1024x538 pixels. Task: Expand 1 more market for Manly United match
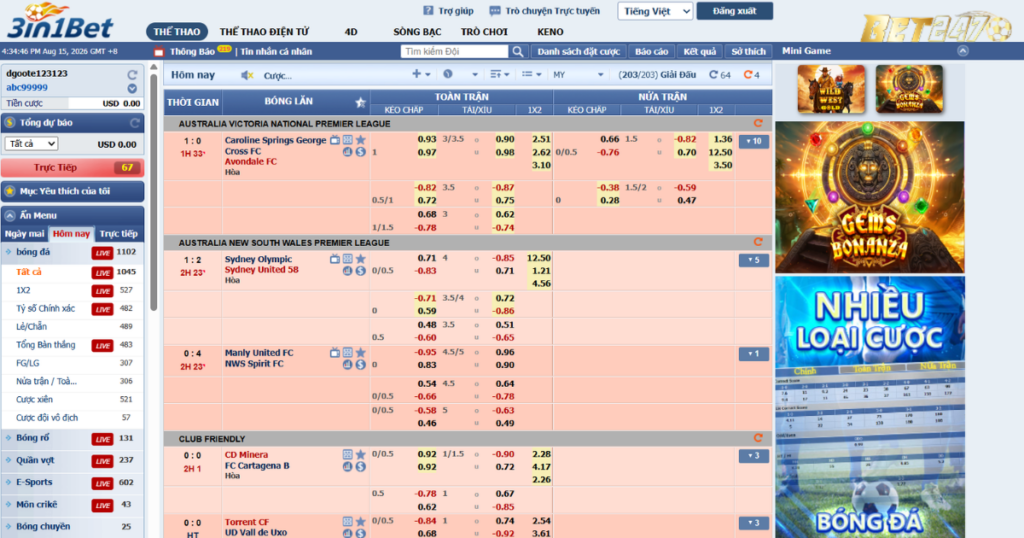754,354
